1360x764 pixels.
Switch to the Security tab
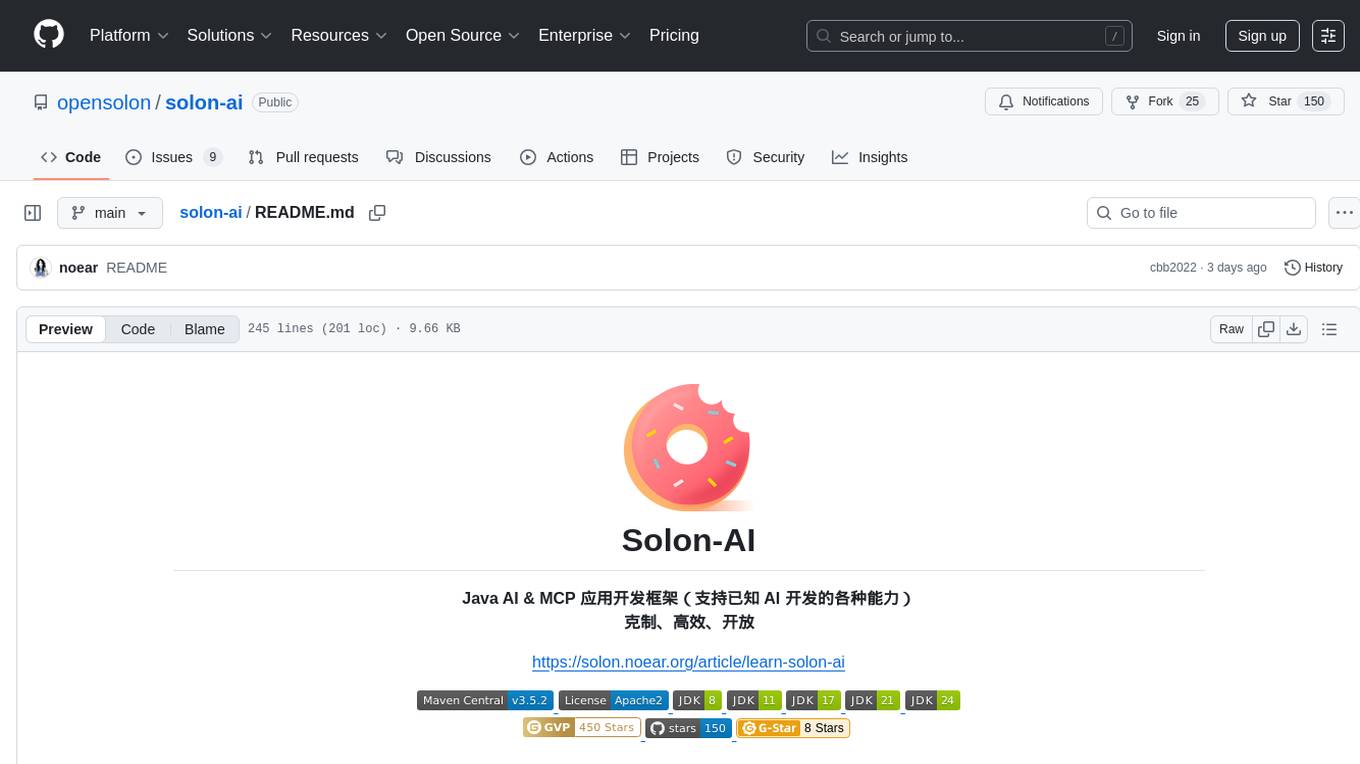[x=765, y=157]
